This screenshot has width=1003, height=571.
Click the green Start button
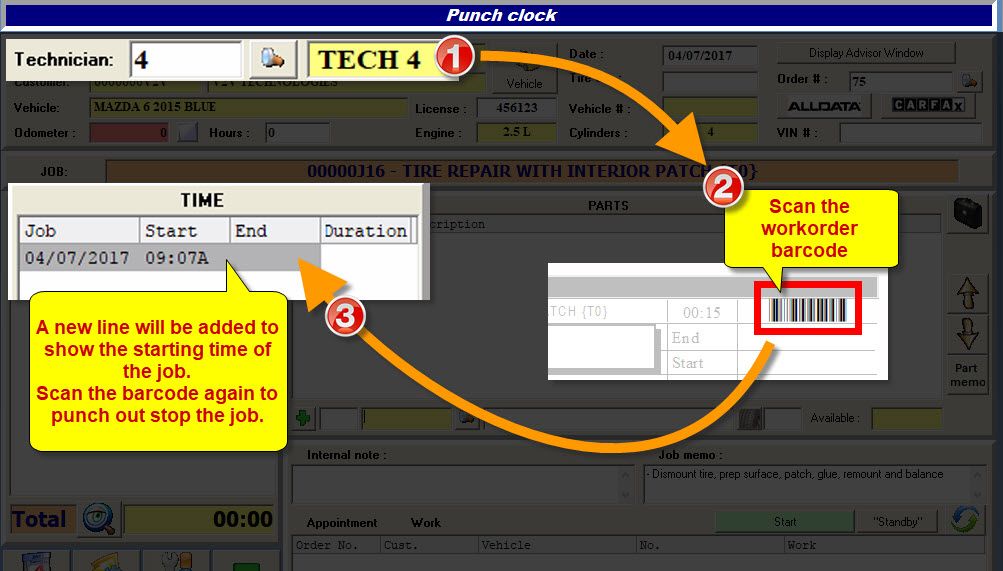coord(785,522)
